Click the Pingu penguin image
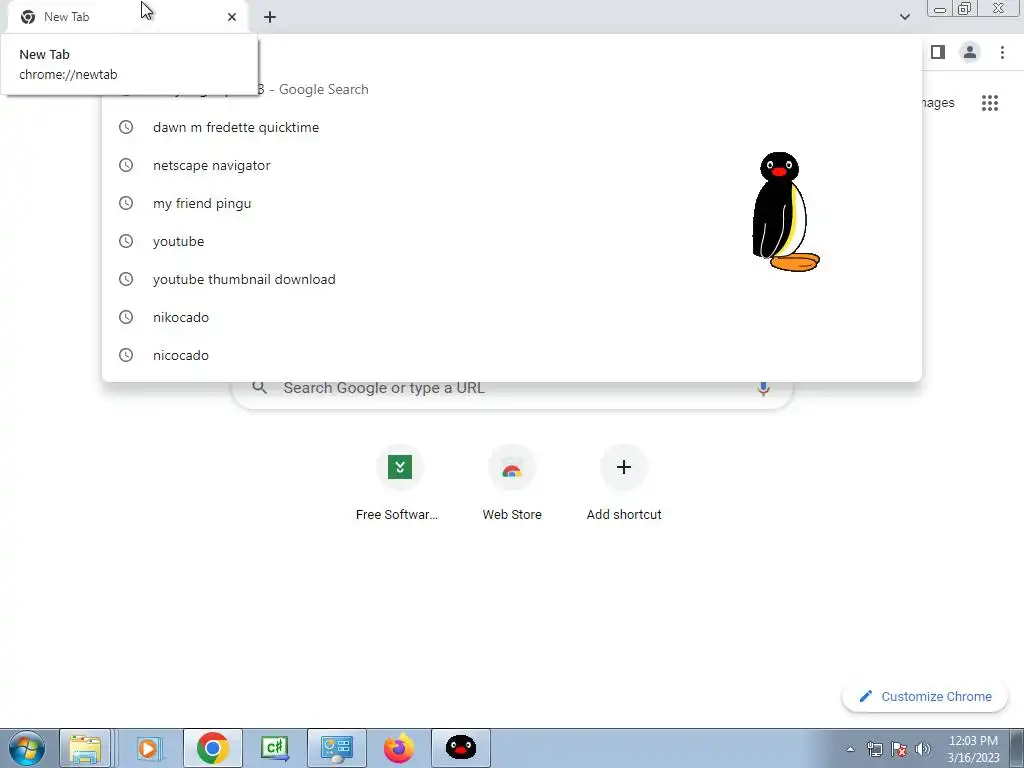 tap(786, 212)
